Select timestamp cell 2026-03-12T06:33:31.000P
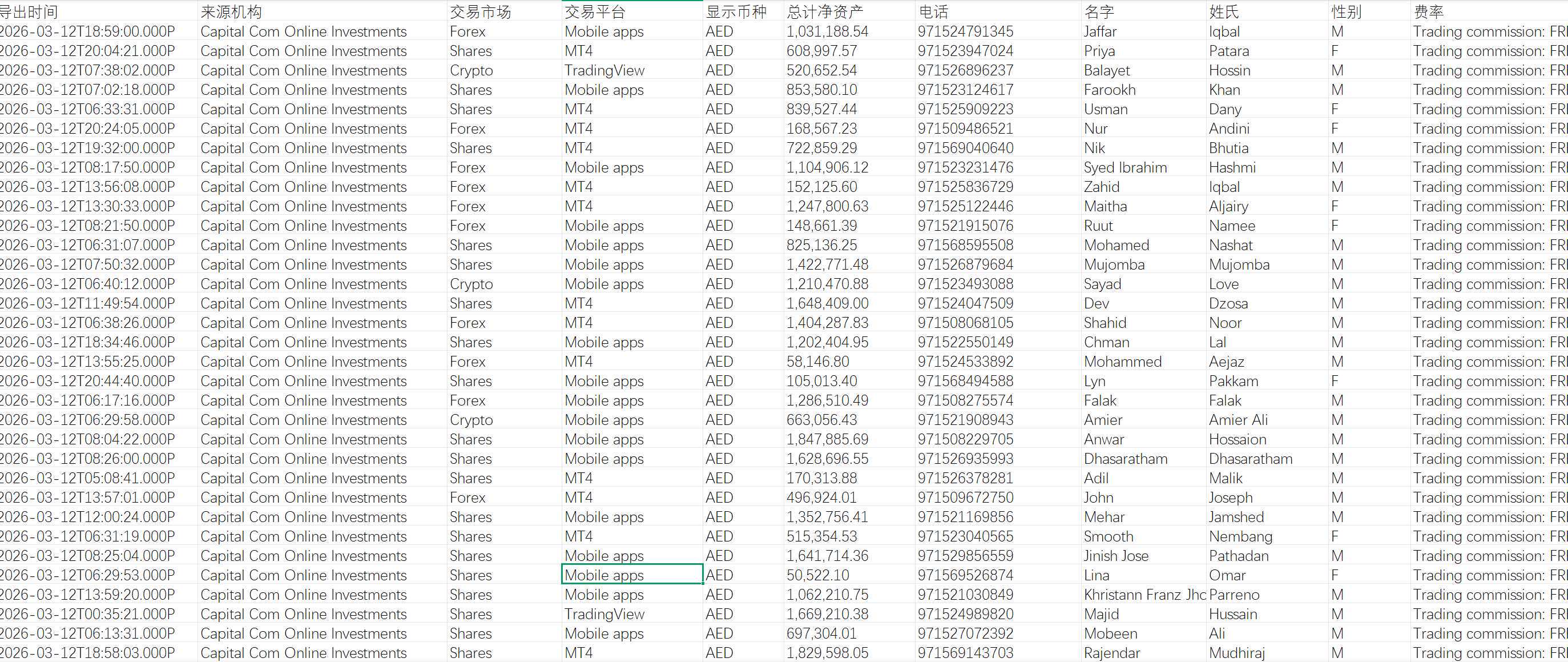The height and width of the screenshot is (662, 1568). click(x=98, y=110)
